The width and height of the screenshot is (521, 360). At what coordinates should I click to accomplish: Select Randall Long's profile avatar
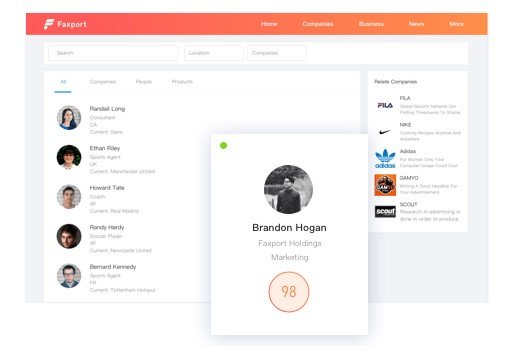[x=69, y=118]
